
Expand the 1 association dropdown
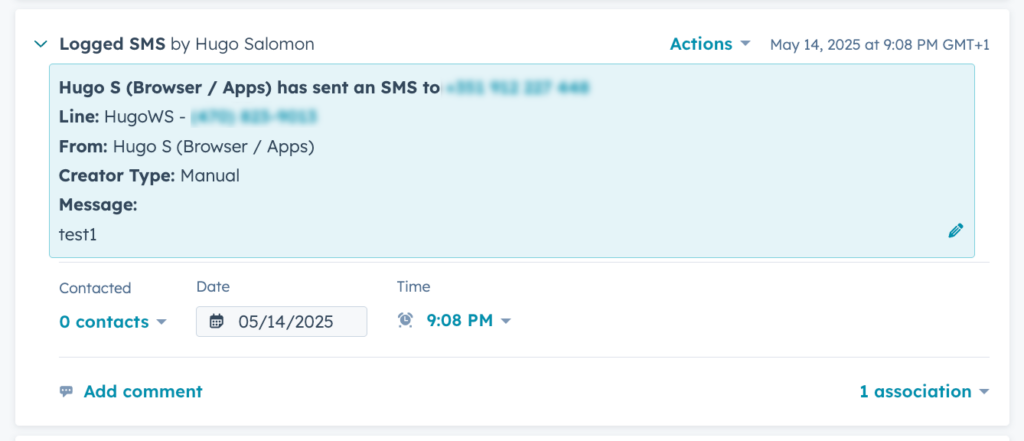point(924,391)
